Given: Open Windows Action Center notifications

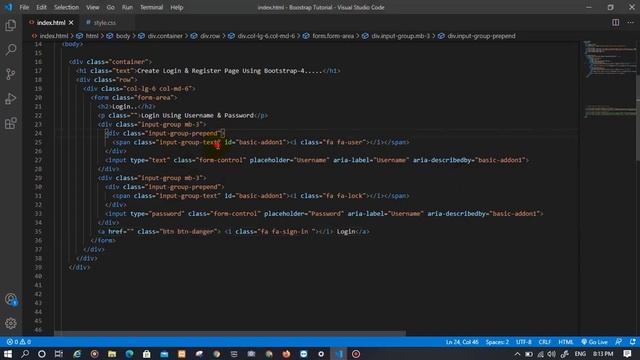Looking at the screenshot, I should (627, 354).
